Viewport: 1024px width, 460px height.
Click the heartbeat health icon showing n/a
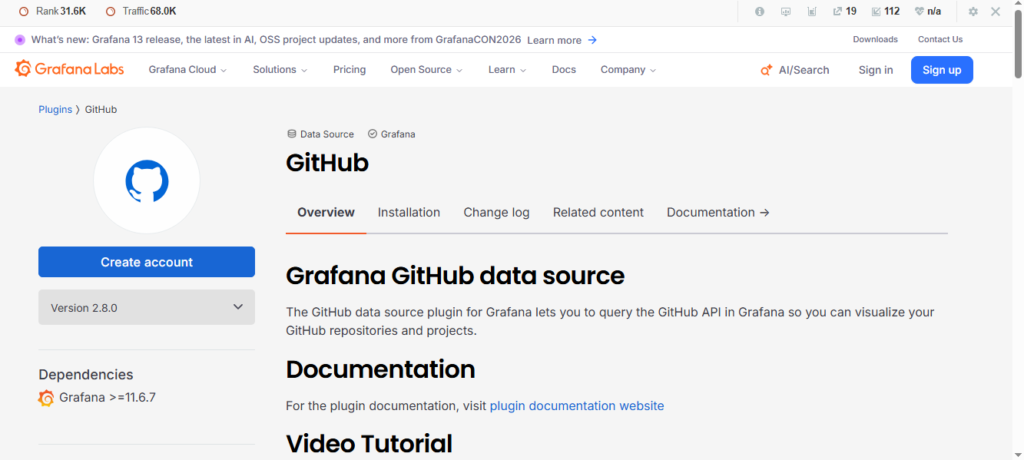tap(920, 12)
